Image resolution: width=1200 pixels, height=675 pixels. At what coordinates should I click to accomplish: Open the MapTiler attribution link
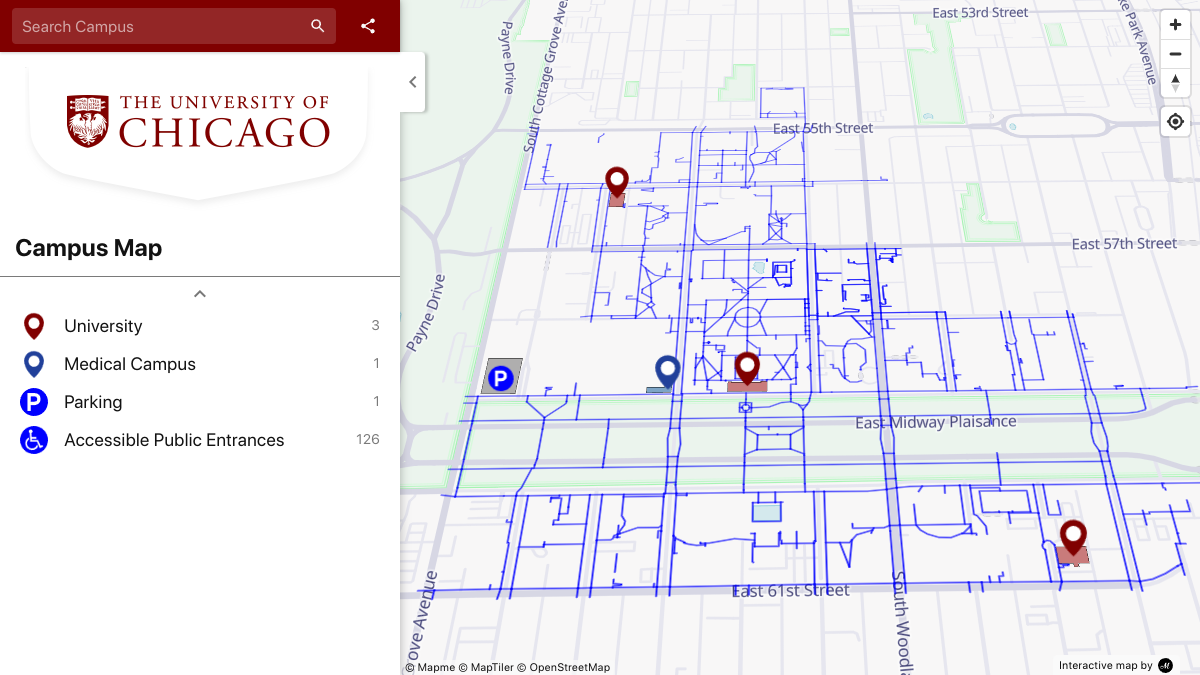coord(485,667)
